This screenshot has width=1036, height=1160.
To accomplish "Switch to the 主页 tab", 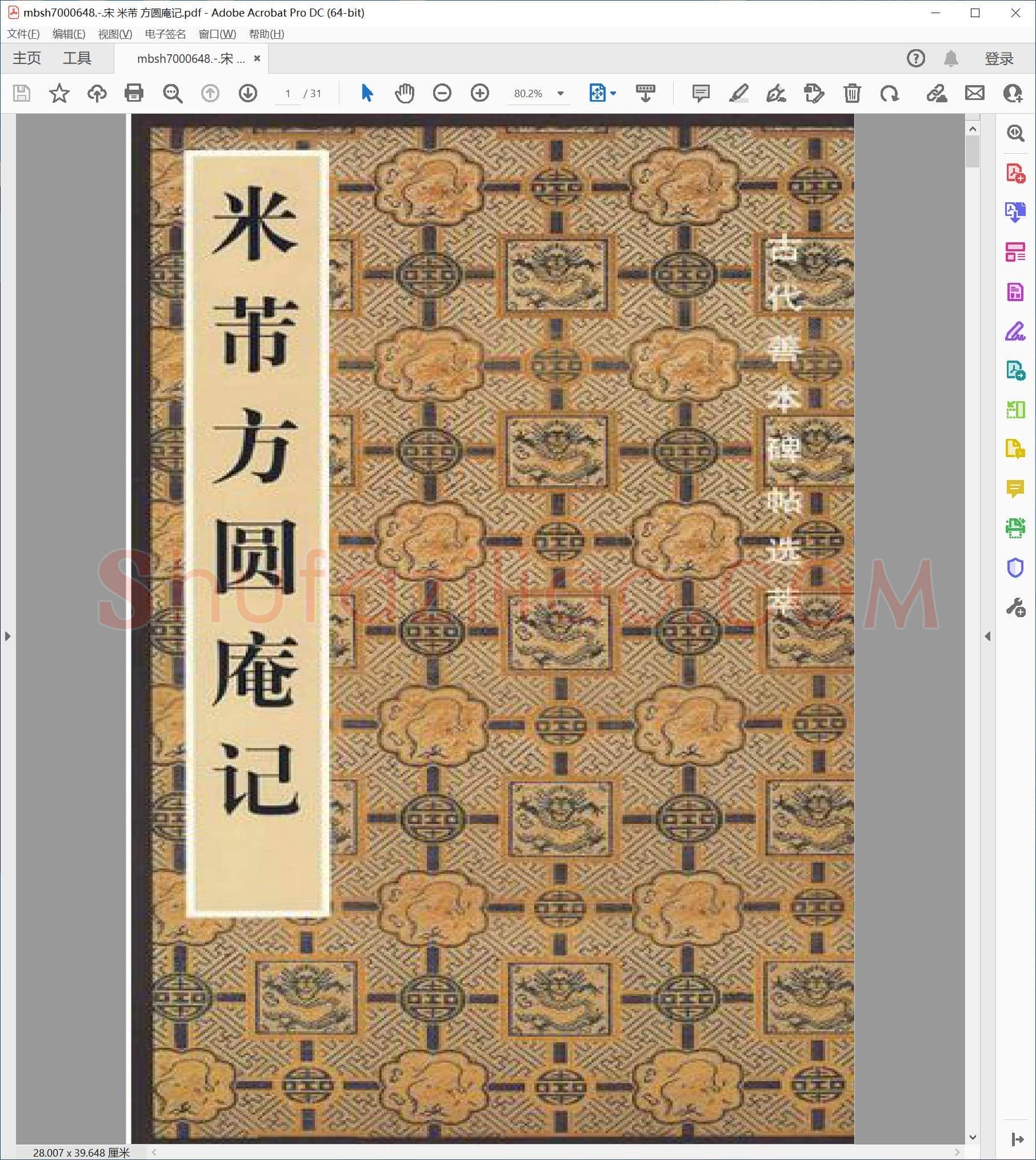I will click(x=27, y=58).
